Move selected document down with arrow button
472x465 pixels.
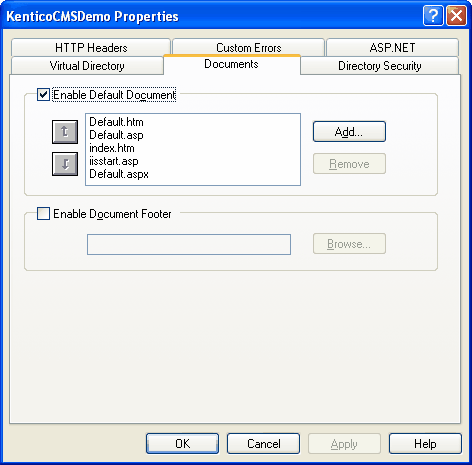click(x=65, y=164)
